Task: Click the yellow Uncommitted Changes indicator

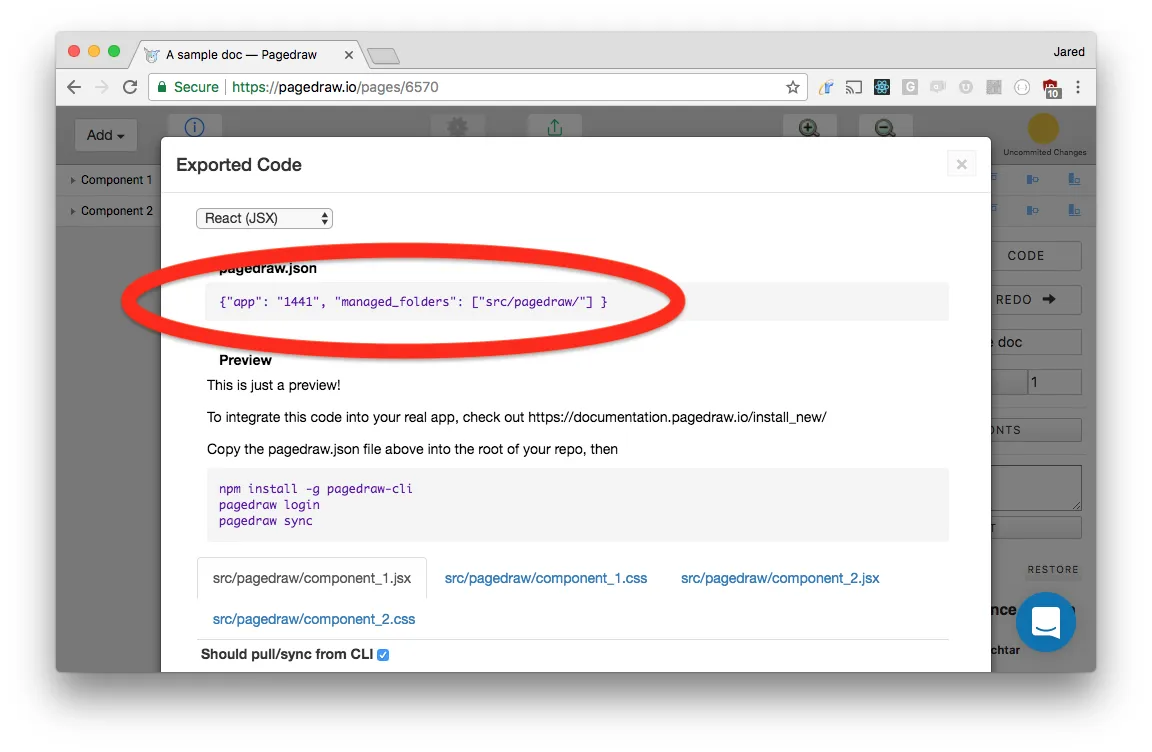Action: coord(1043,129)
